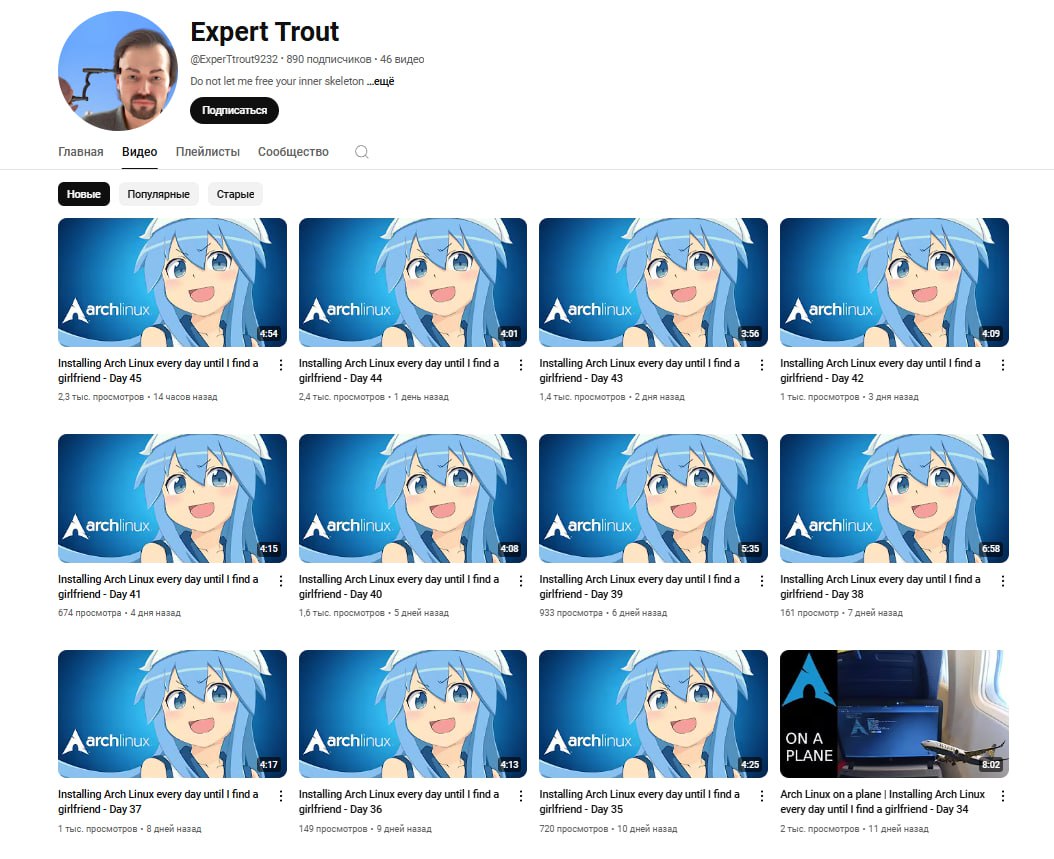Select the Старые sort filter chip
This screenshot has width=1054, height=859.
point(235,194)
